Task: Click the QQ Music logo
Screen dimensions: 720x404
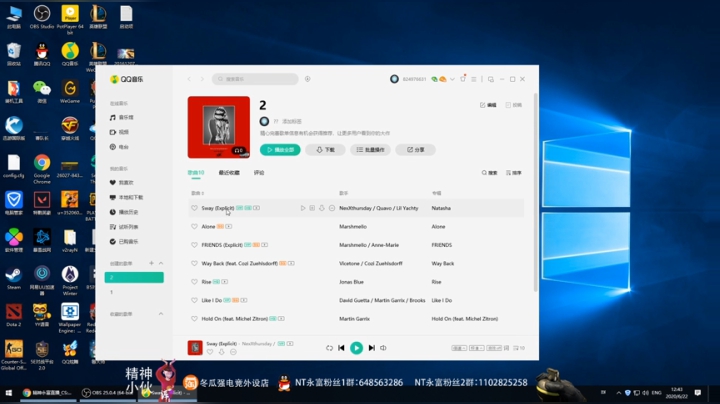Action: click(127, 79)
